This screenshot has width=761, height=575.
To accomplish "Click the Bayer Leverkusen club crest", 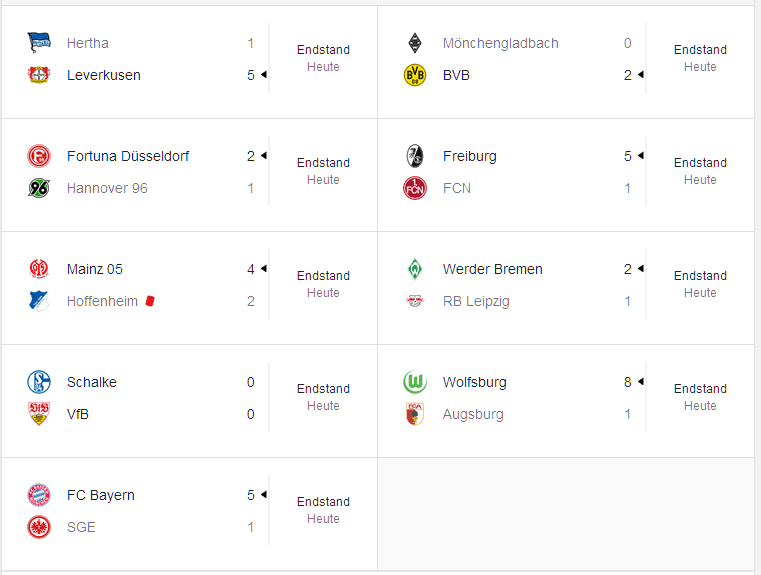I will coord(39,75).
